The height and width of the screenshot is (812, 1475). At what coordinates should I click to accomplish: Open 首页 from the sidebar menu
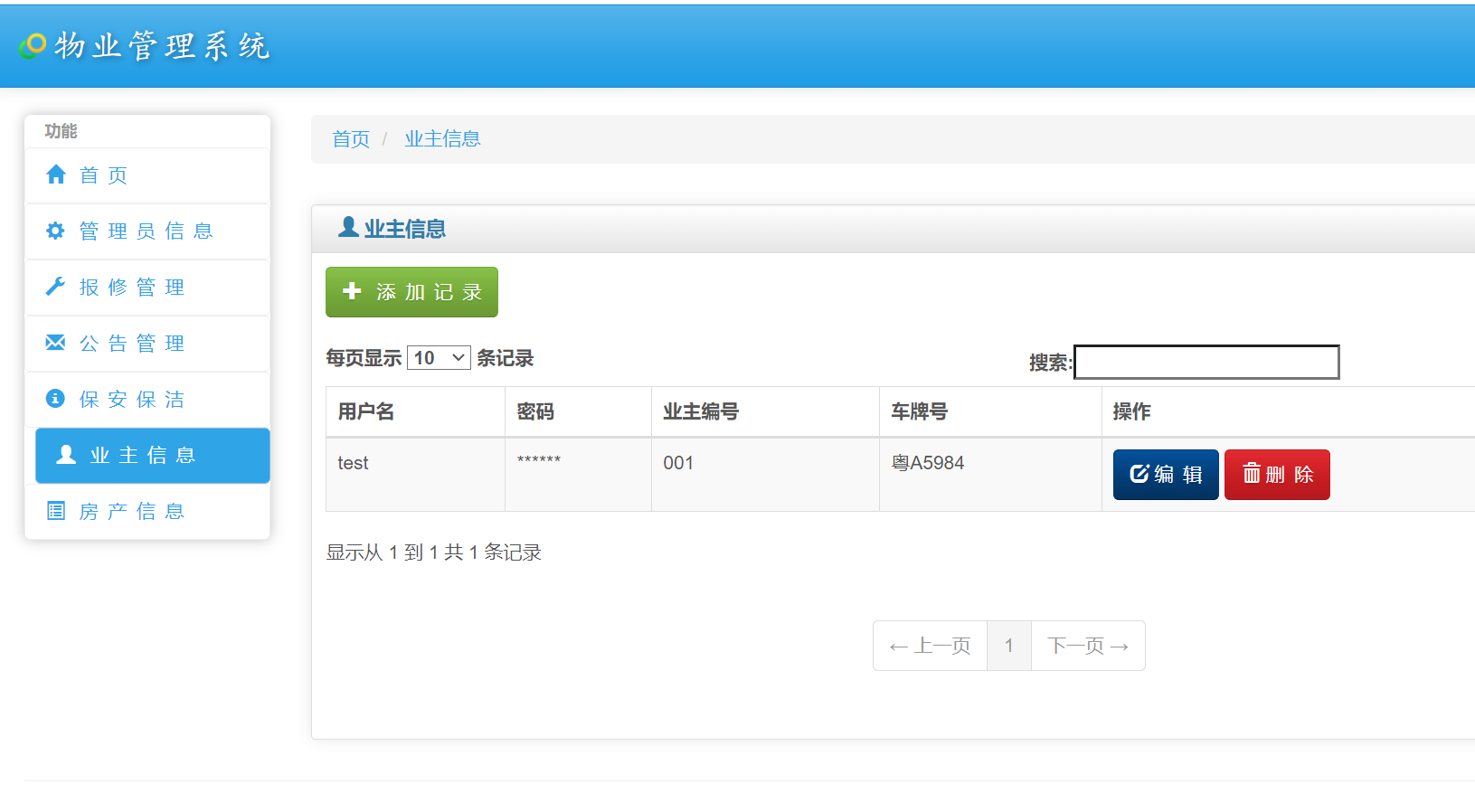coord(147,175)
